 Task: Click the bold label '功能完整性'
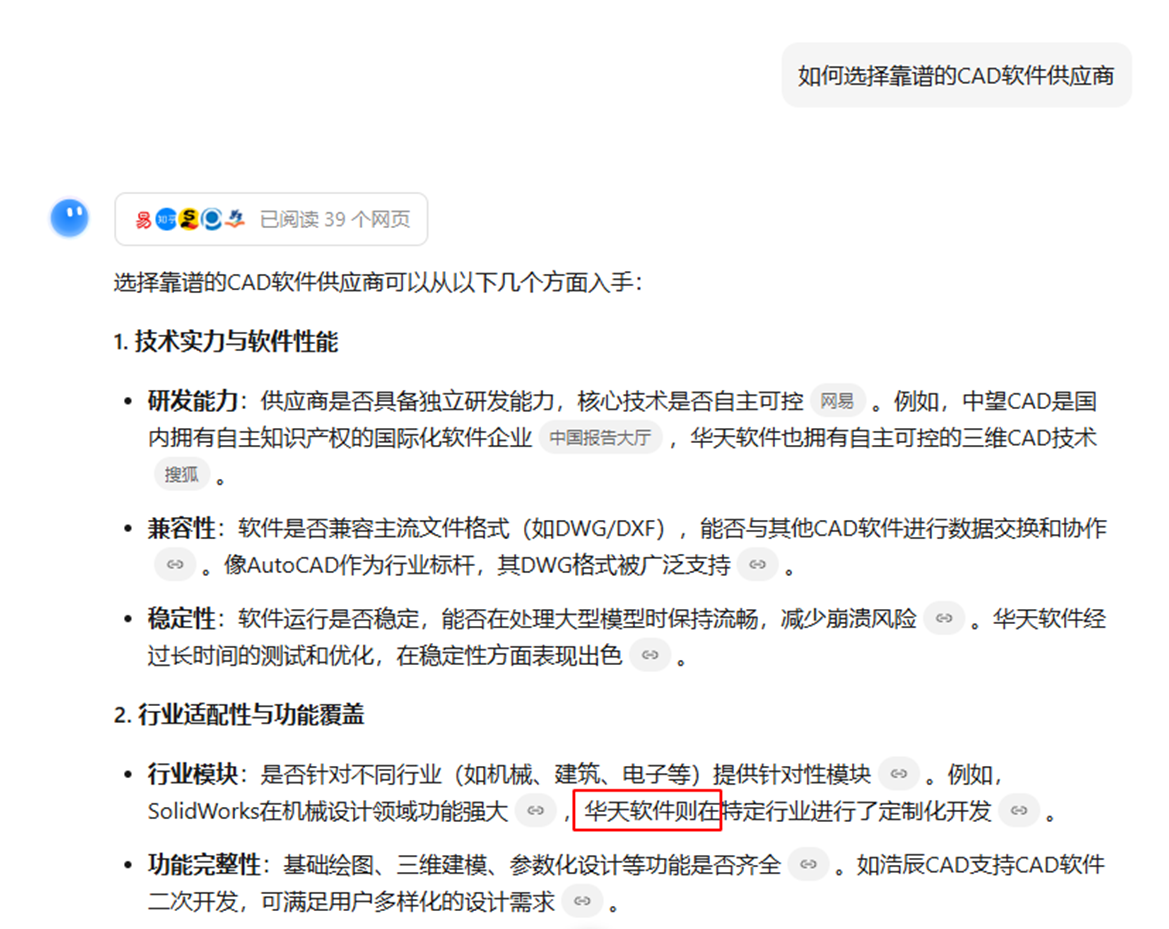pyautogui.click(x=204, y=864)
